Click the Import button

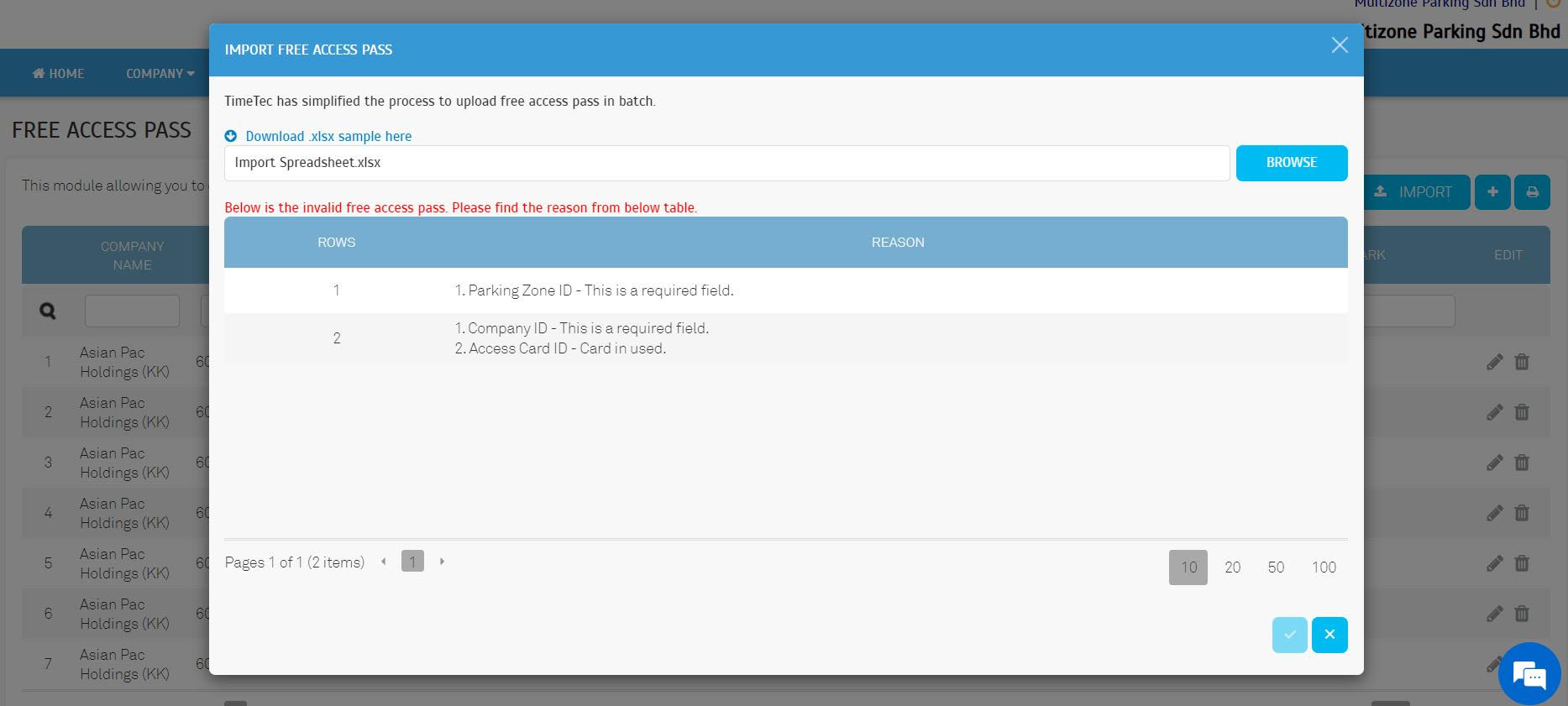pos(1415,192)
